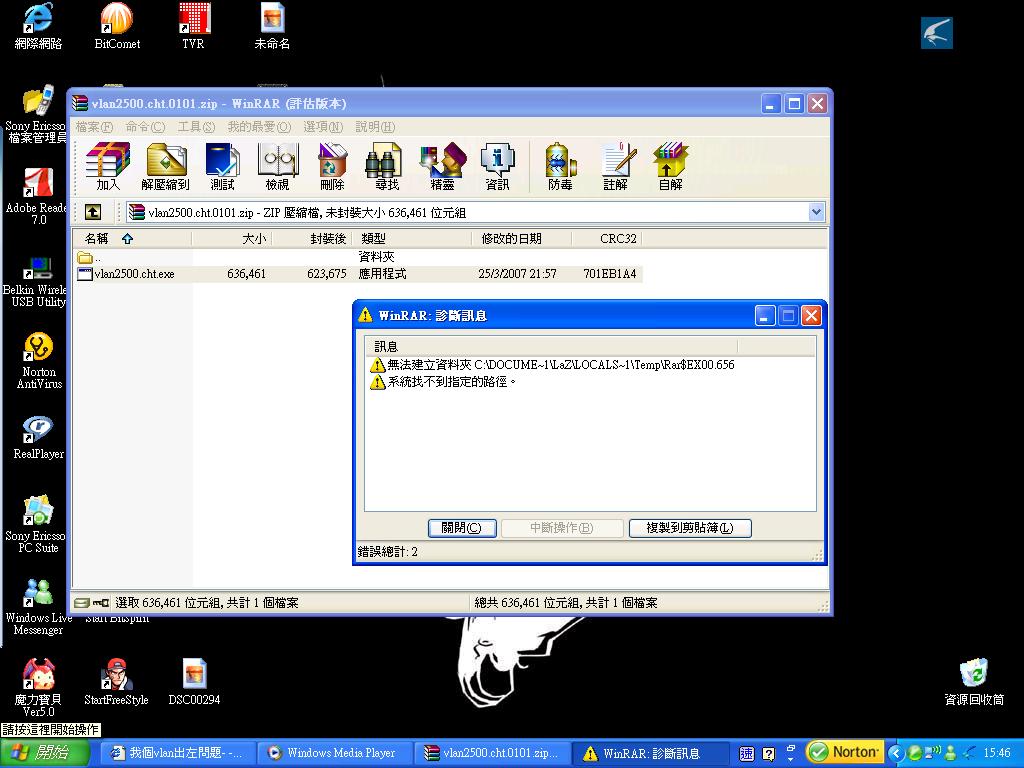Open the Norton AntiVirus desktop icon
1024x768 pixels.
pos(39,360)
